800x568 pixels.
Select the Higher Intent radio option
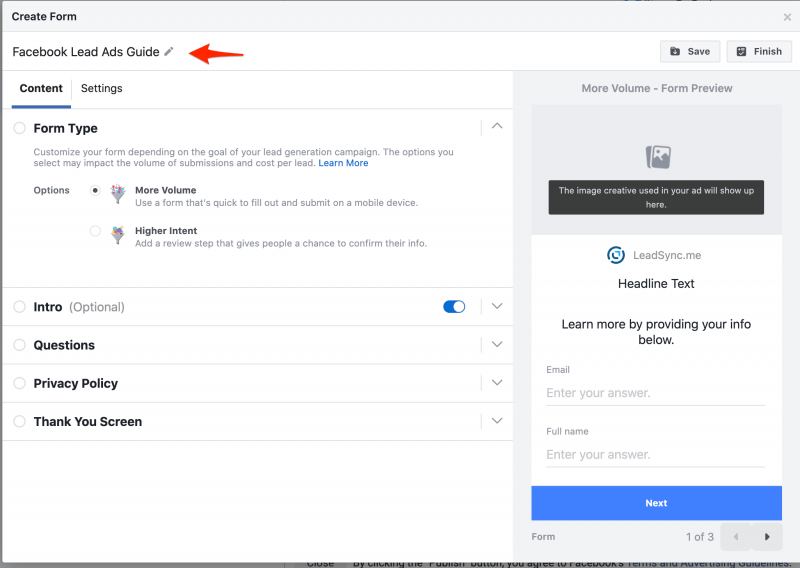pyautogui.click(x=95, y=231)
